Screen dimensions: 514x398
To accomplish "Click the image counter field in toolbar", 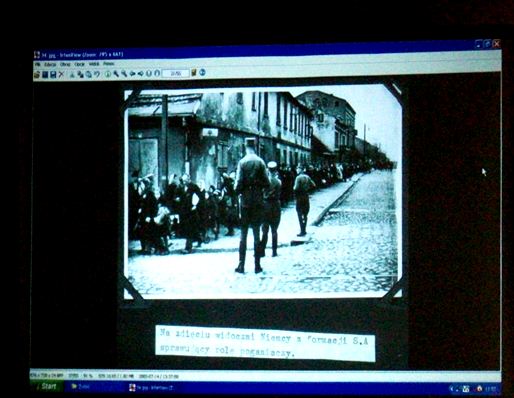I will click(x=176, y=73).
